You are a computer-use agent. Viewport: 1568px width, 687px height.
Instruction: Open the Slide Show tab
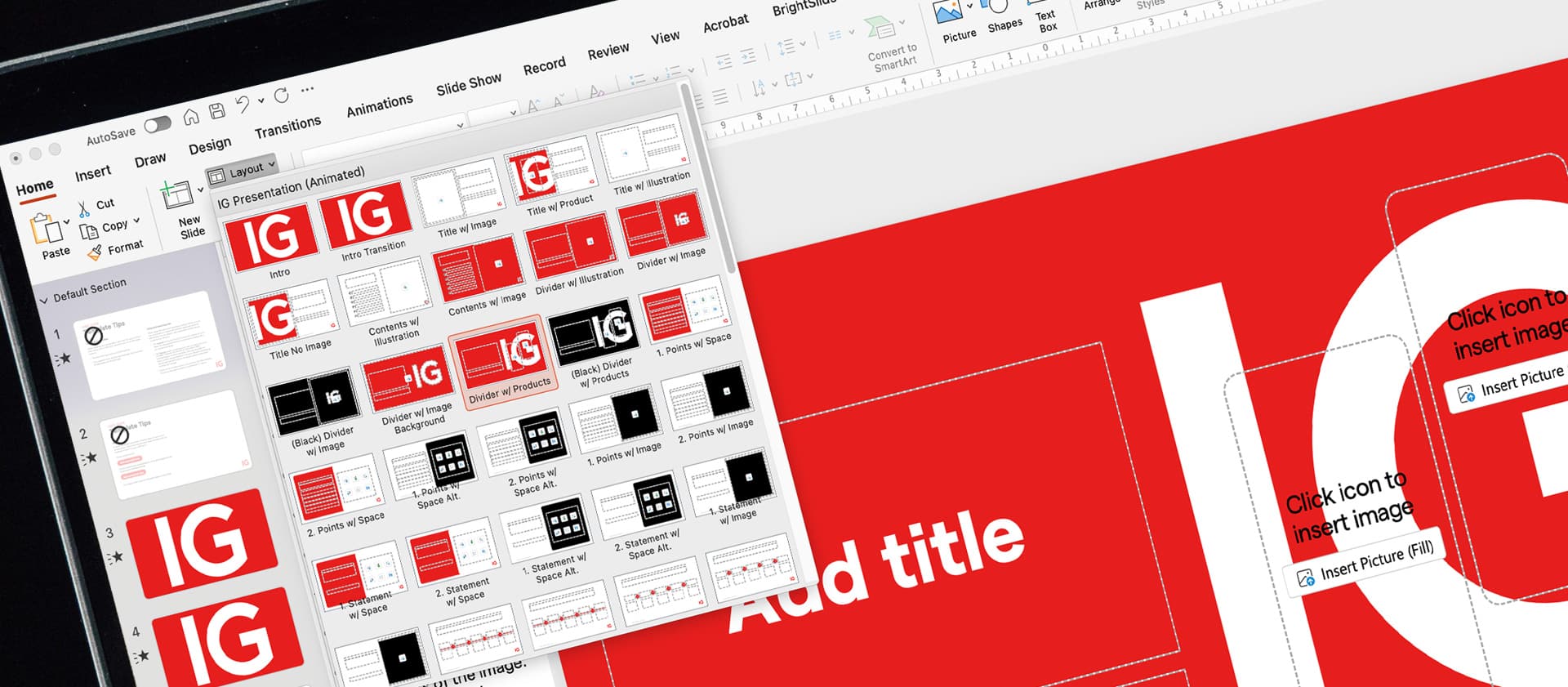tap(469, 85)
